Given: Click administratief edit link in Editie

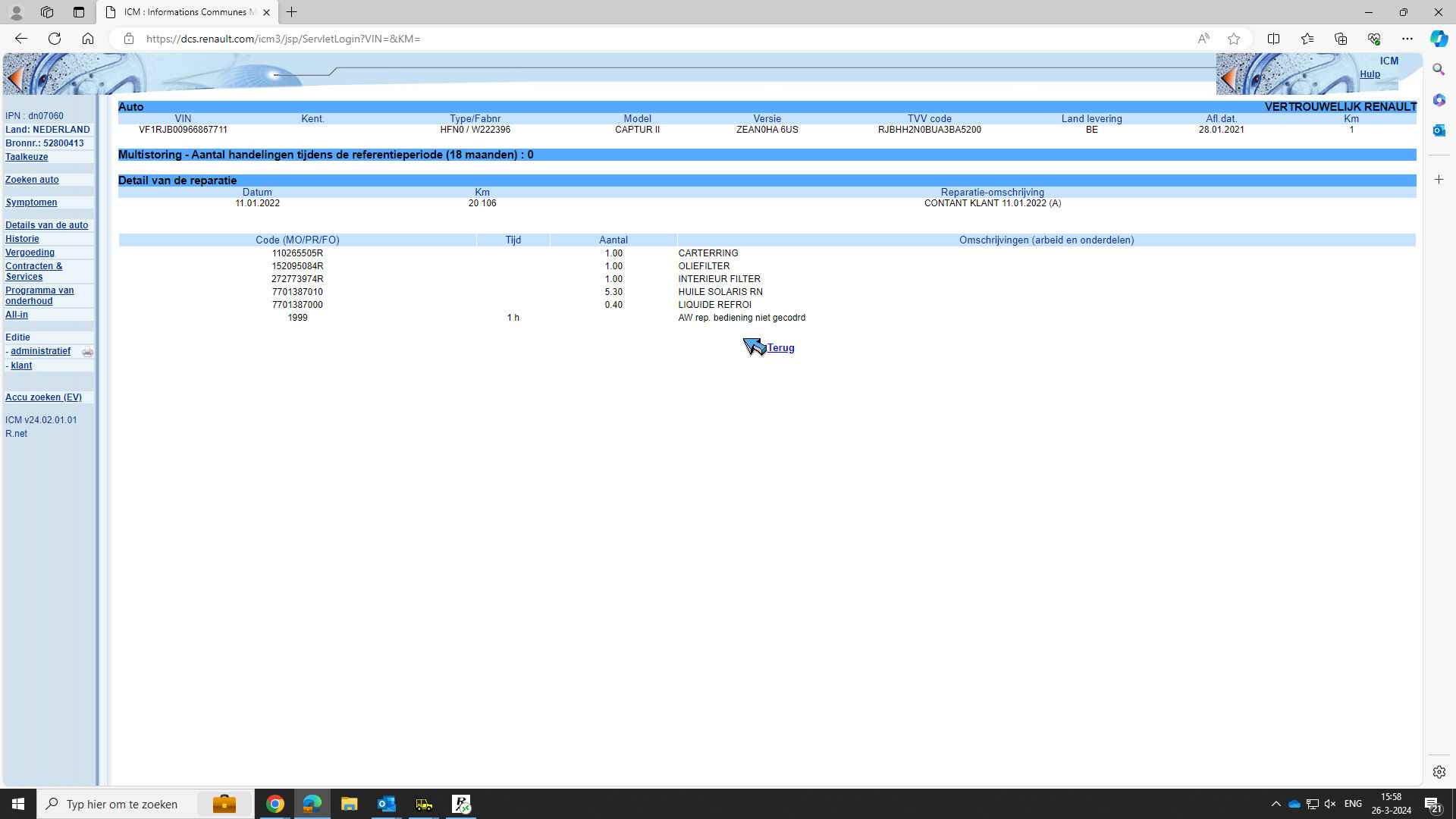Looking at the screenshot, I should [x=40, y=351].
